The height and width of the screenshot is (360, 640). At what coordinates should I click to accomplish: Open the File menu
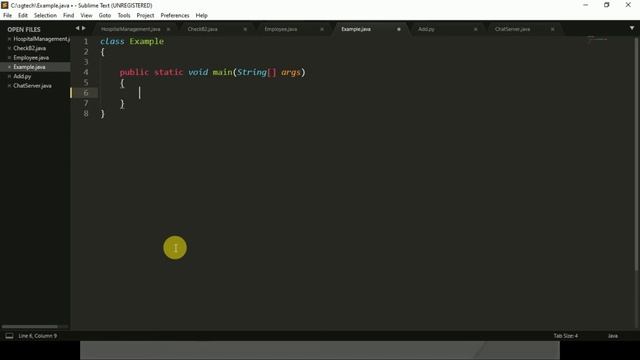coord(7,16)
